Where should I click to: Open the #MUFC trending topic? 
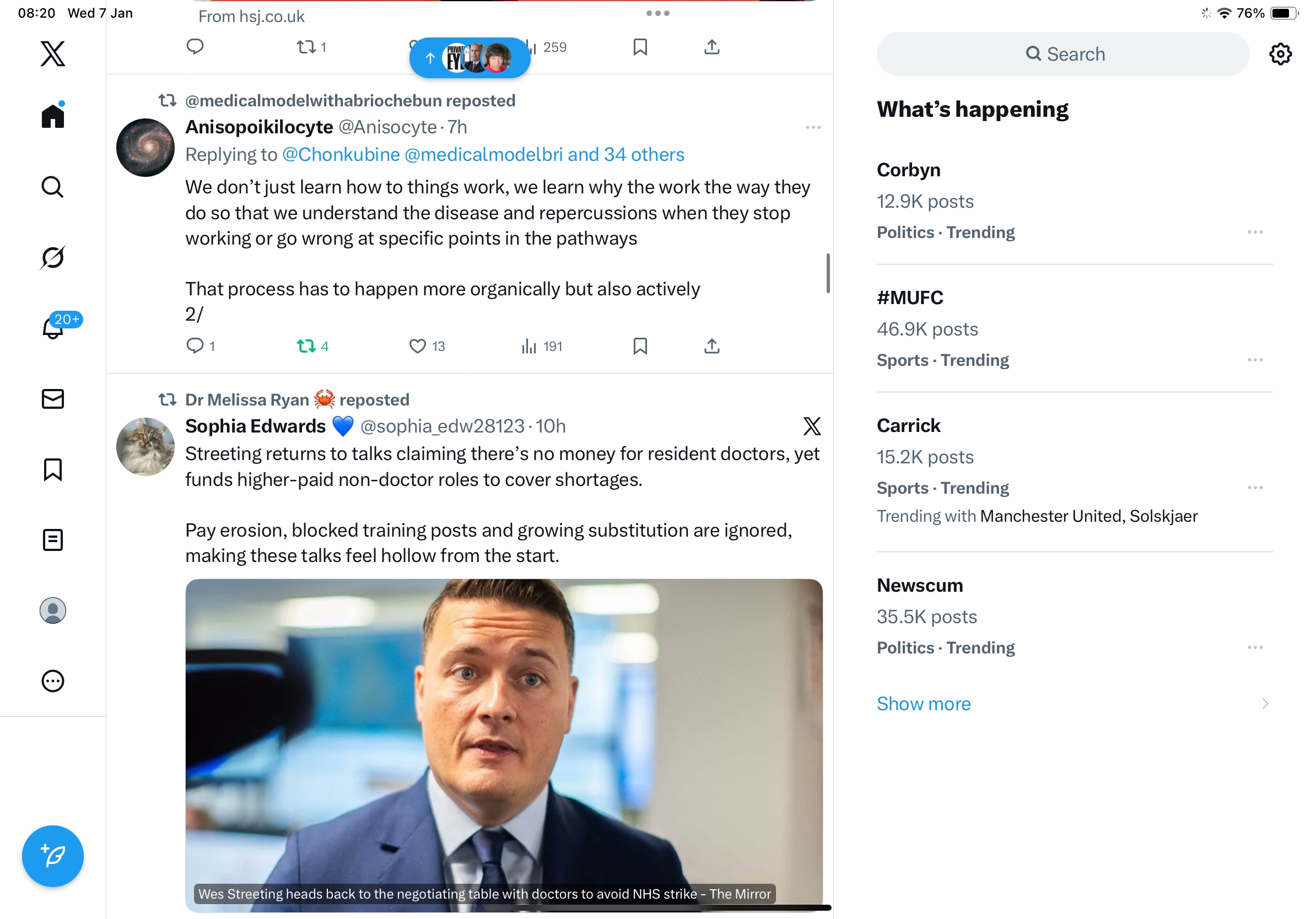click(x=910, y=298)
